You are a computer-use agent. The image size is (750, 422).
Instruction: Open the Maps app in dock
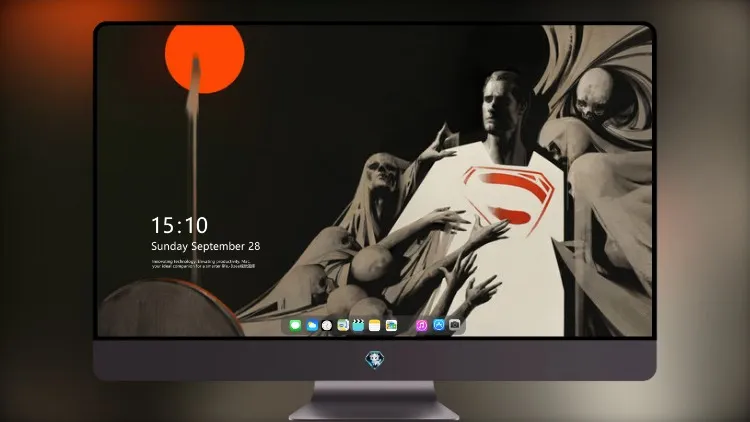coord(342,325)
